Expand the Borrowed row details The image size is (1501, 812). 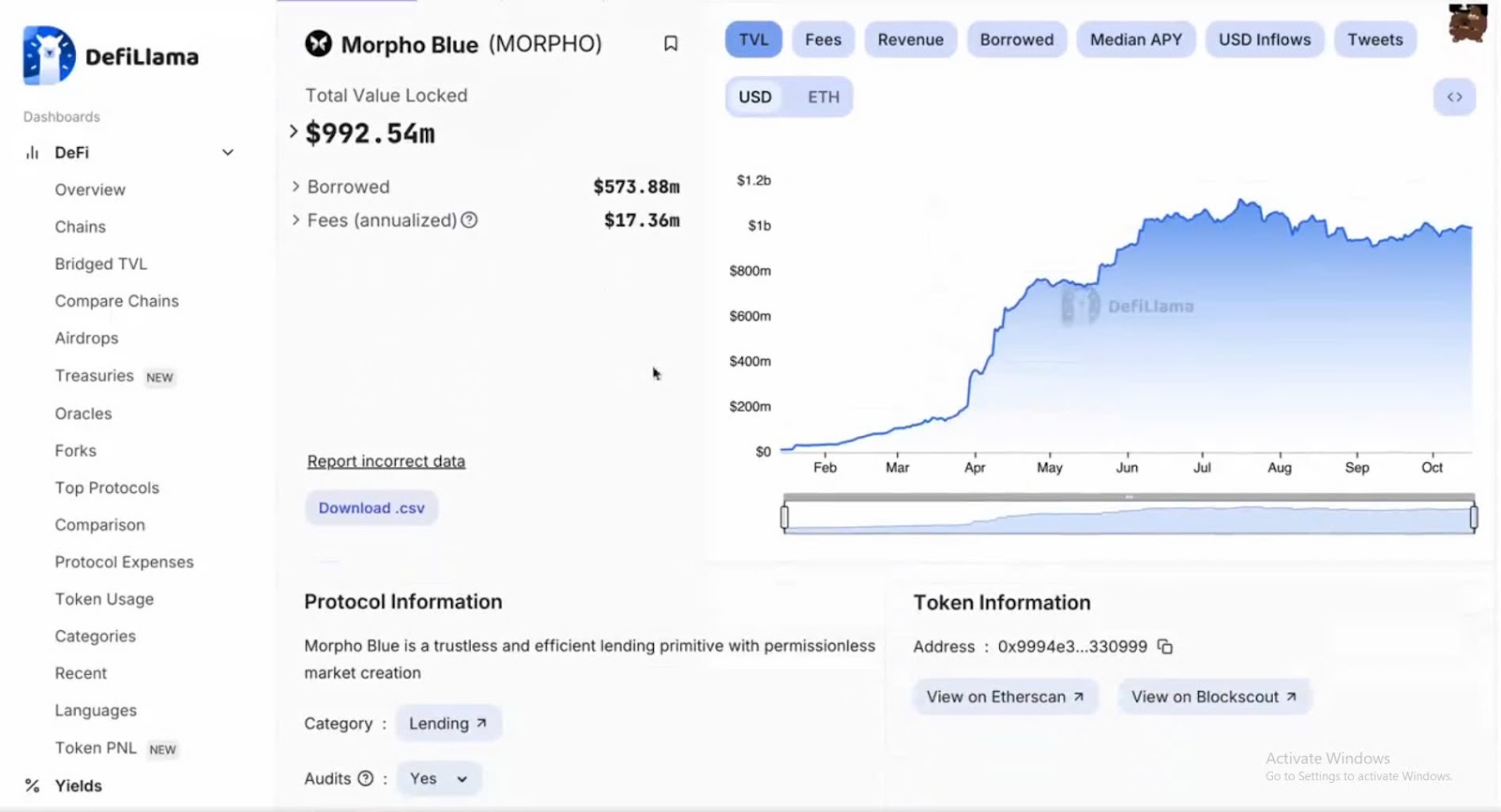coord(296,187)
